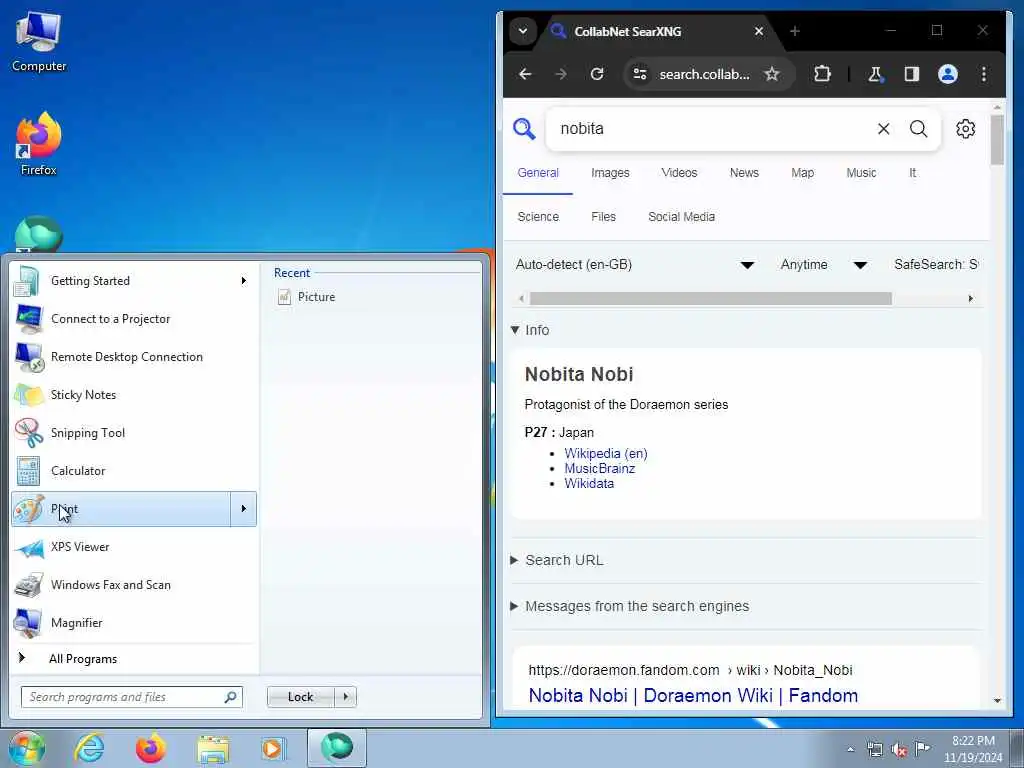Switch to the Science tab
The image size is (1024, 768).
coord(538,217)
